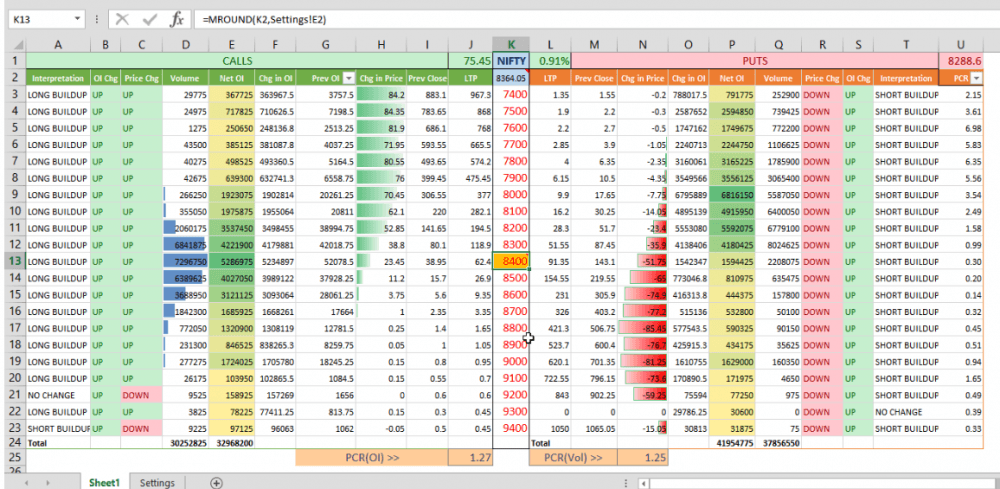Image resolution: width=1000 pixels, height=489 pixels.
Task: Click the NIFTY label cell
Action: coord(511,61)
